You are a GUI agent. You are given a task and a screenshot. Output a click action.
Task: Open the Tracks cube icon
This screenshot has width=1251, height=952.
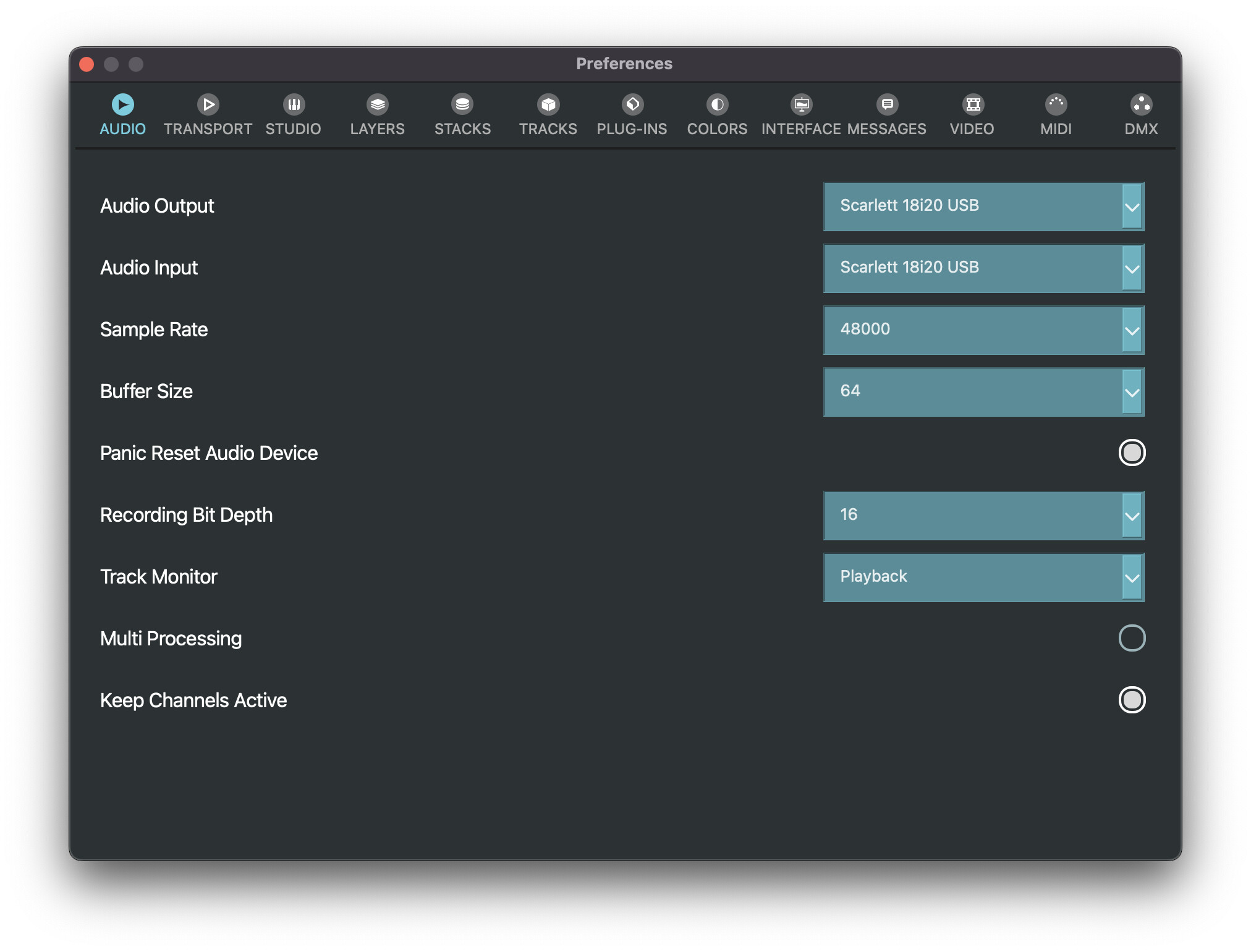(548, 104)
